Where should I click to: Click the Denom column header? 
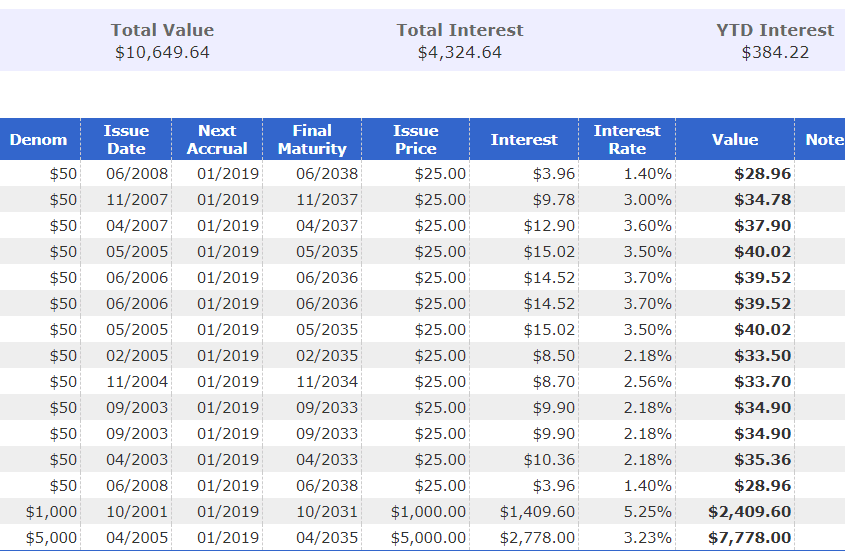click(x=39, y=140)
